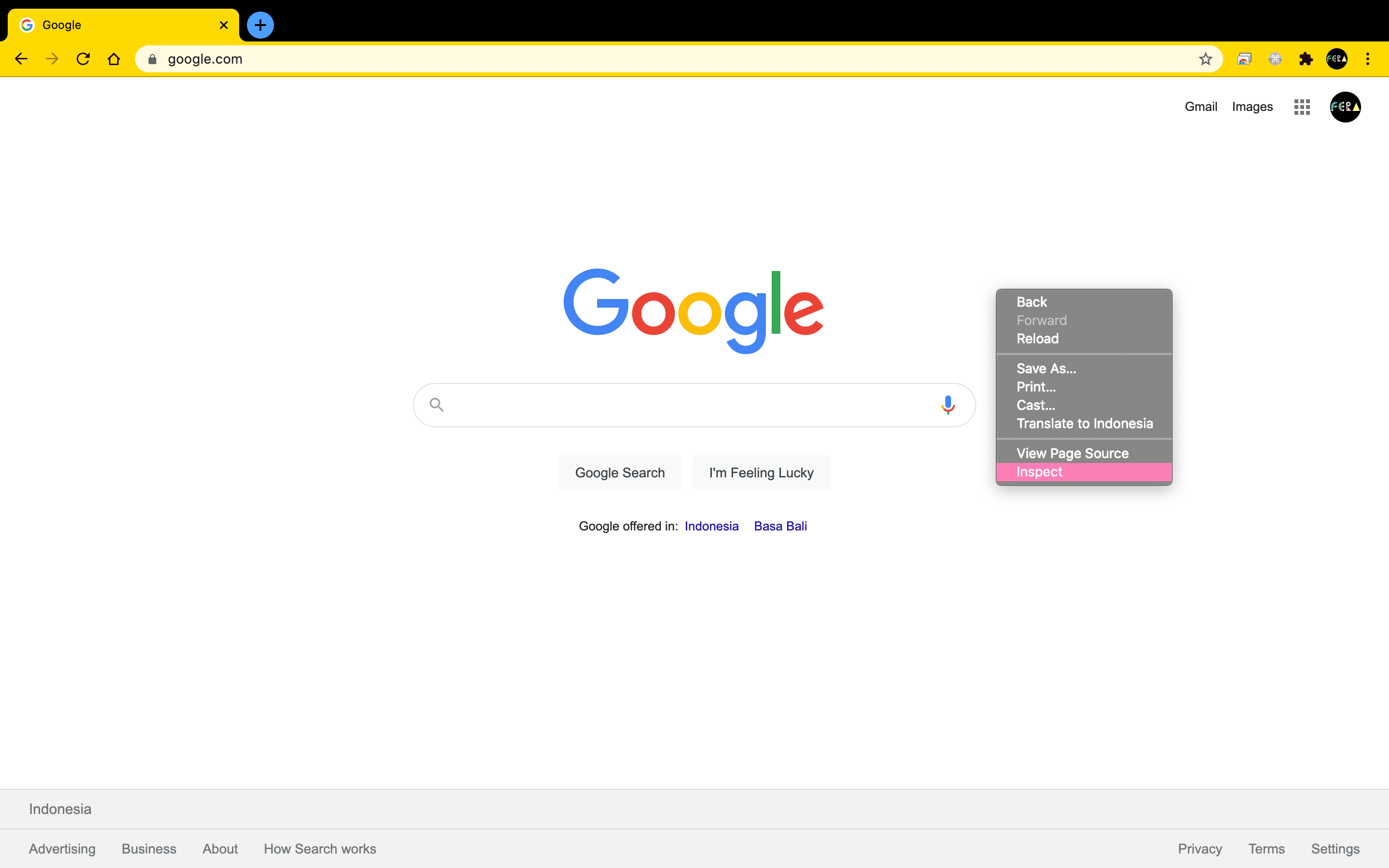
Task: Click the Chrome profile avatar in toolbar
Action: coord(1337,59)
